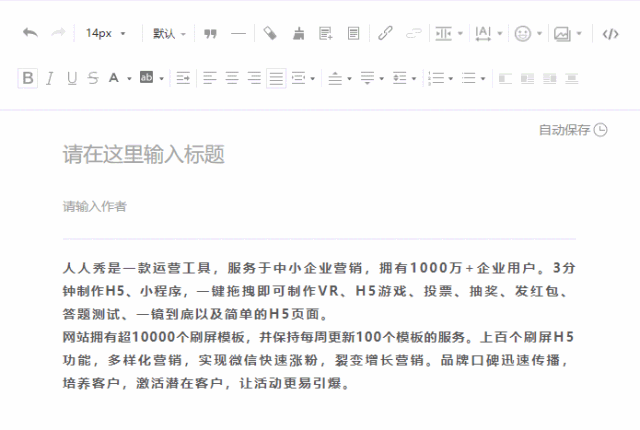The height and width of the screenshot is (430, 640).
Task: Expand the emoji dropdown arrow
Action: click(x=540, y=34)
